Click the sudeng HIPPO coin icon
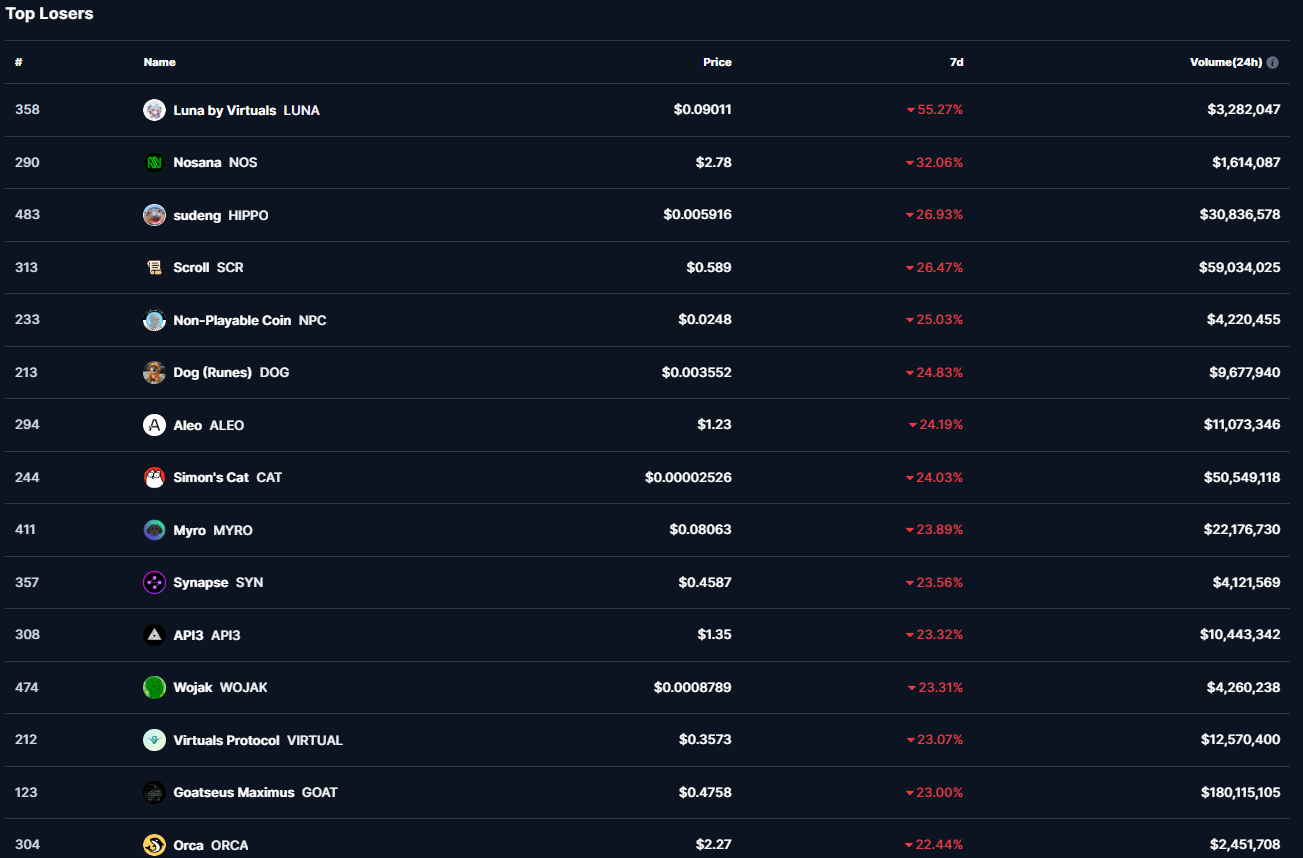Image resolution: width=1303 pixels, height=858 pixels. [154, 215]
